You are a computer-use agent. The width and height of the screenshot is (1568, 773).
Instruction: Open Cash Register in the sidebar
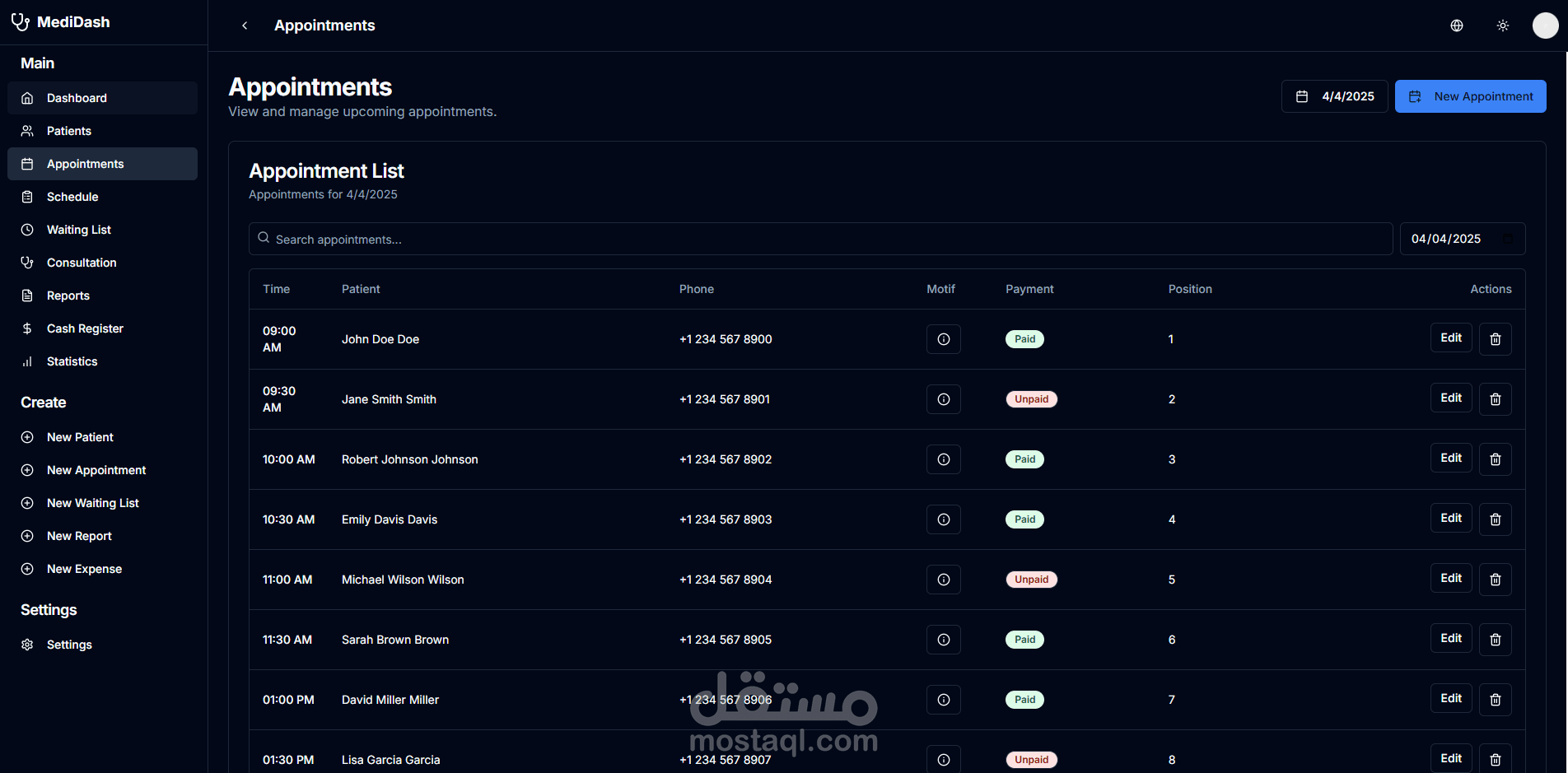point(102,328)
